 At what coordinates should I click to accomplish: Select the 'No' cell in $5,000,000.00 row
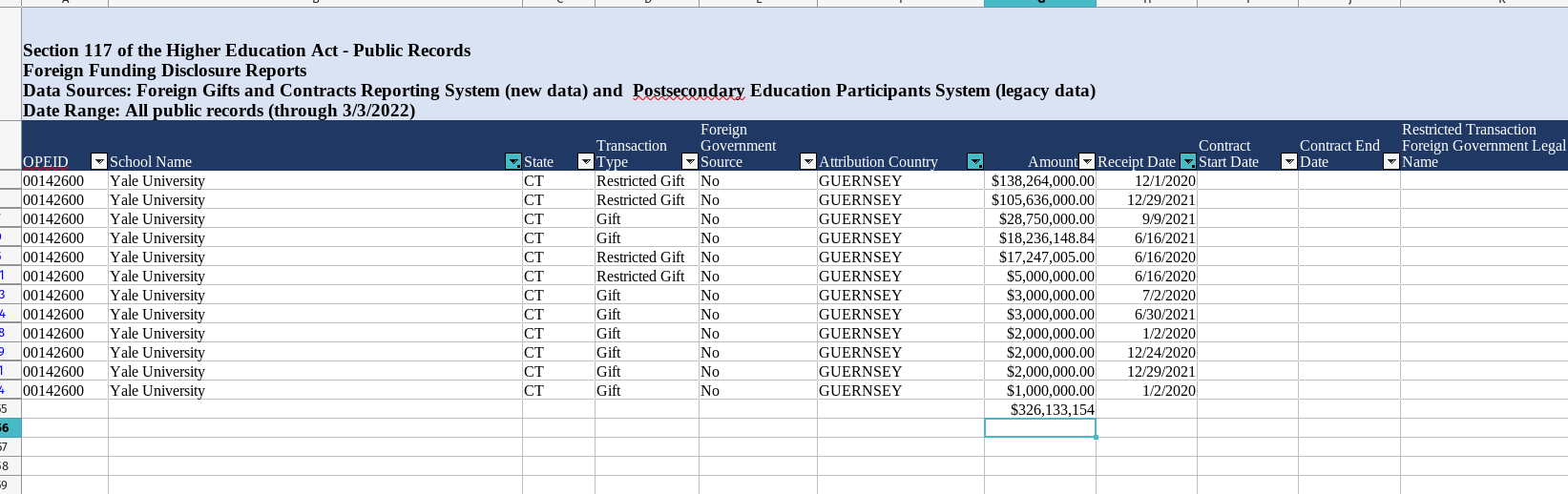click(758, 276)
